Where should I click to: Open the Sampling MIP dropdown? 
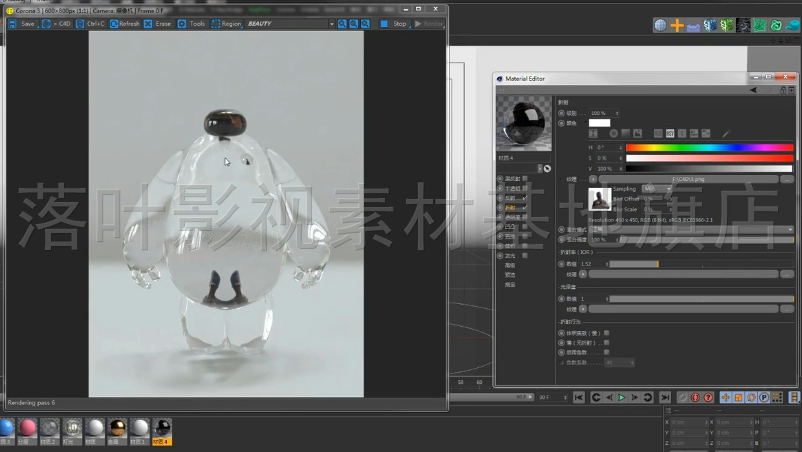[656, 189]
